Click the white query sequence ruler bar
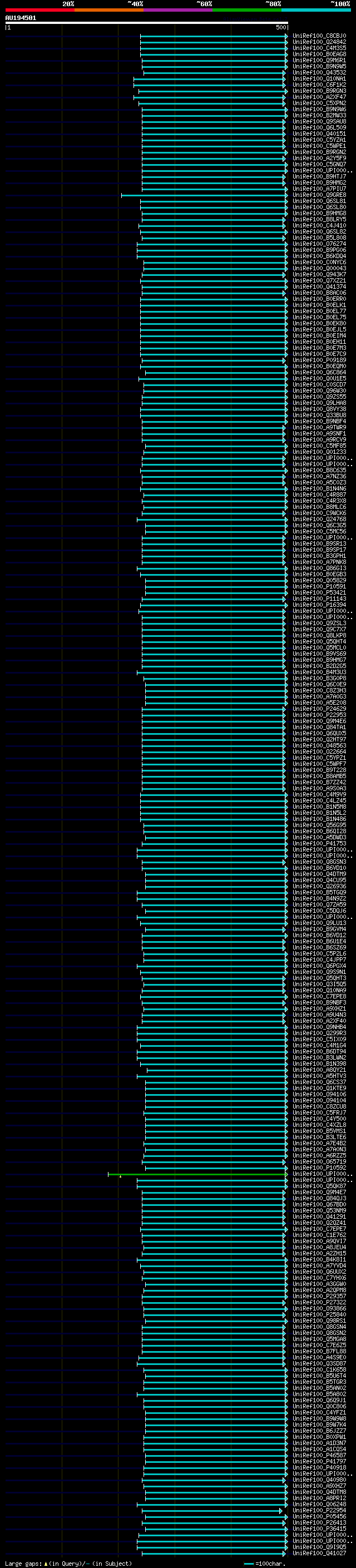The image size is (356, 1568). 147,23
